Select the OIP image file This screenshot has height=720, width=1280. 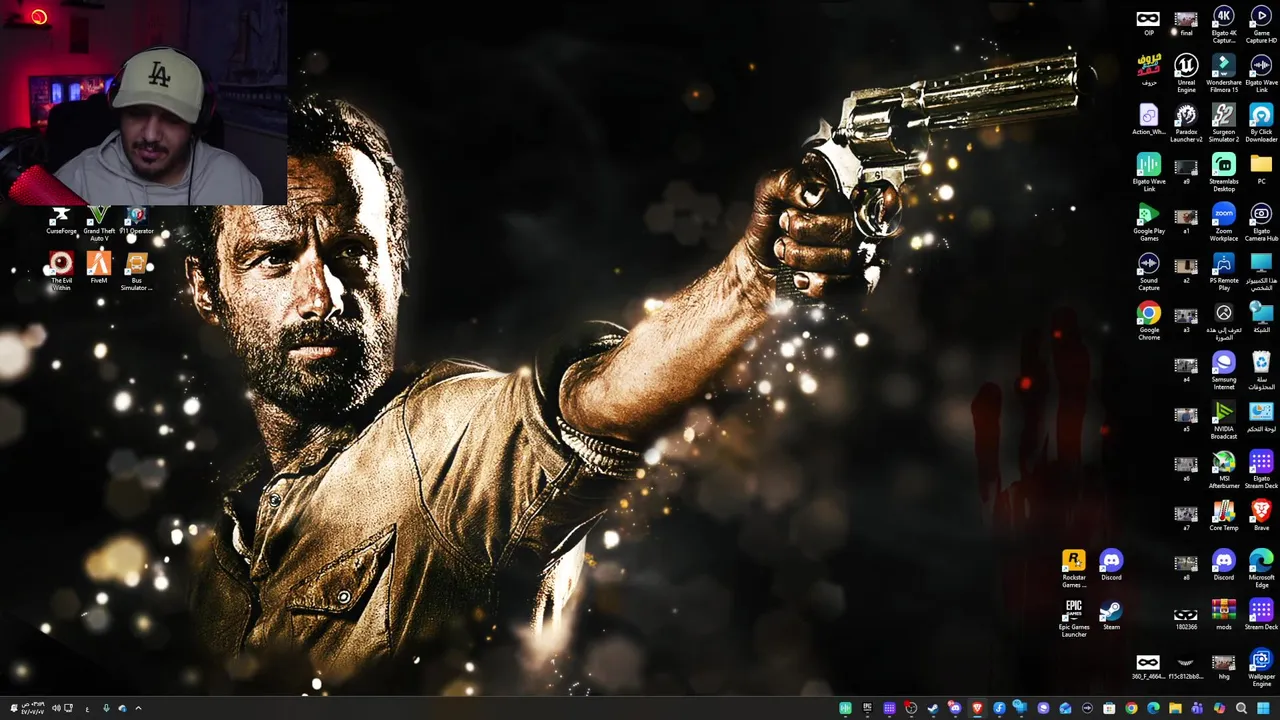(x=1148, y=21)
